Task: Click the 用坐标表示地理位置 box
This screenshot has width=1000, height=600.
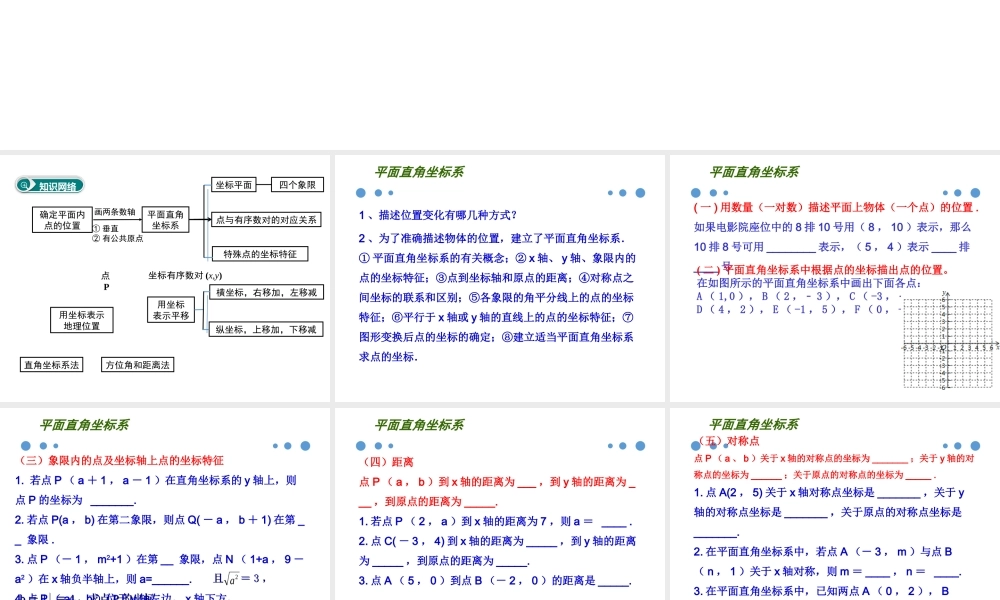Action: tap(80, 320)
